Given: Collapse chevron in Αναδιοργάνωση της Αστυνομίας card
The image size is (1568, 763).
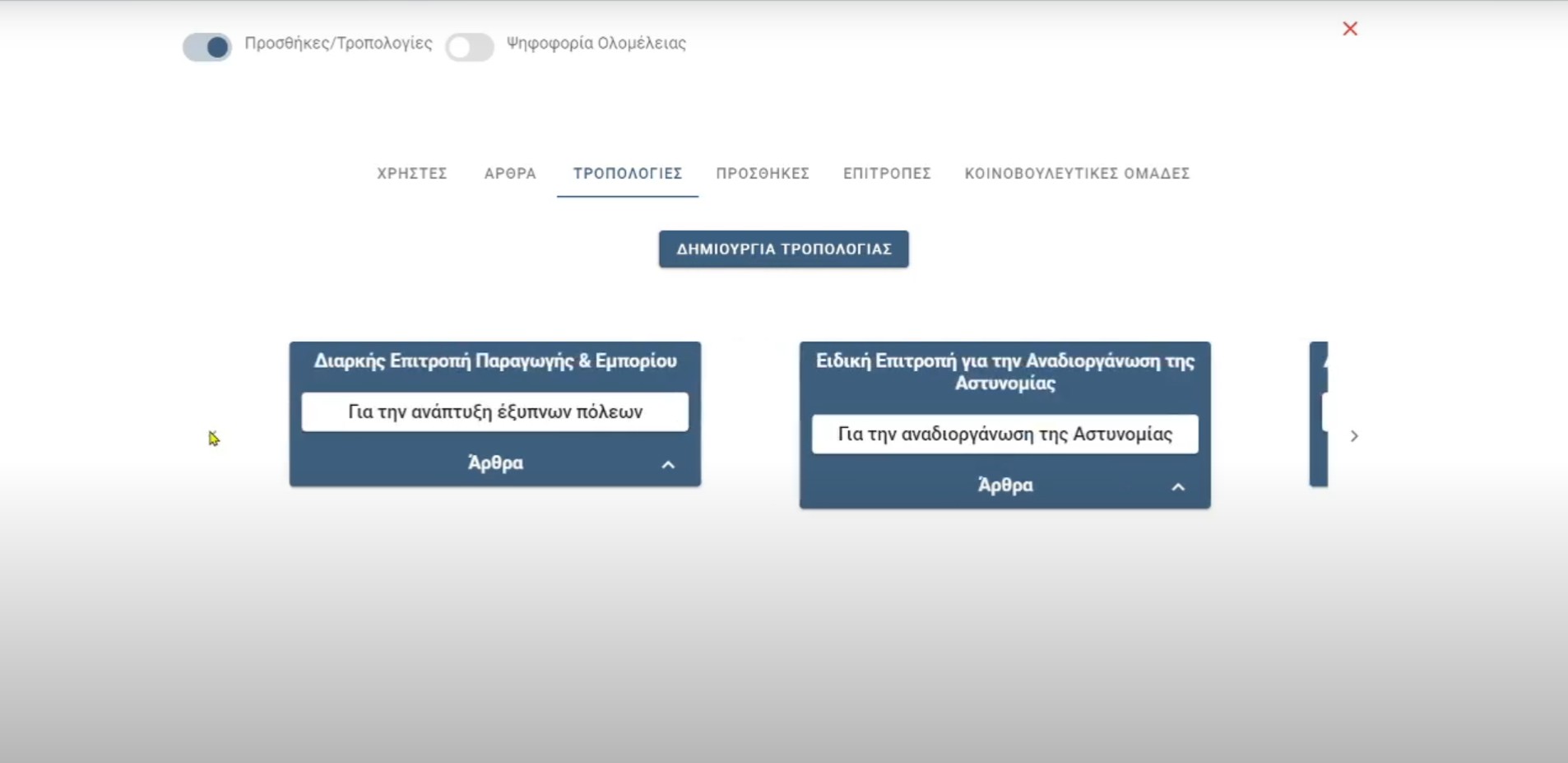Looking at the screenshot, I should tap(1178, 487).
